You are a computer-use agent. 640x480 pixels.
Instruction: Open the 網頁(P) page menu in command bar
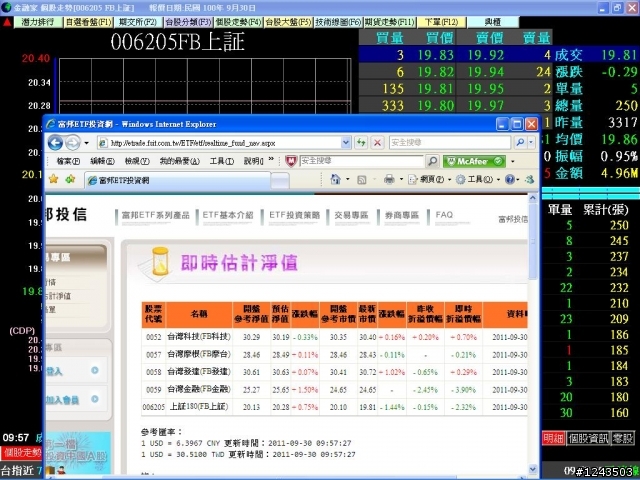pos(429,179)
